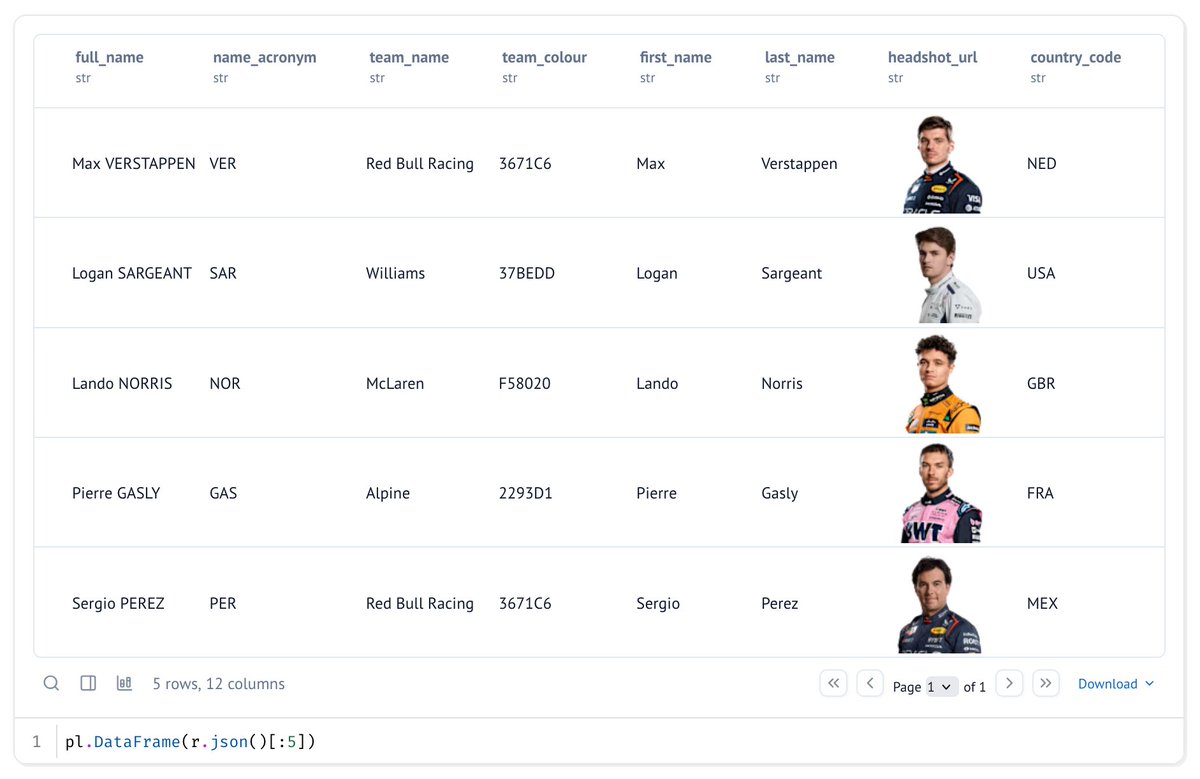Click the name_acronym column header

pyautogui.click(x=264, y=57)
